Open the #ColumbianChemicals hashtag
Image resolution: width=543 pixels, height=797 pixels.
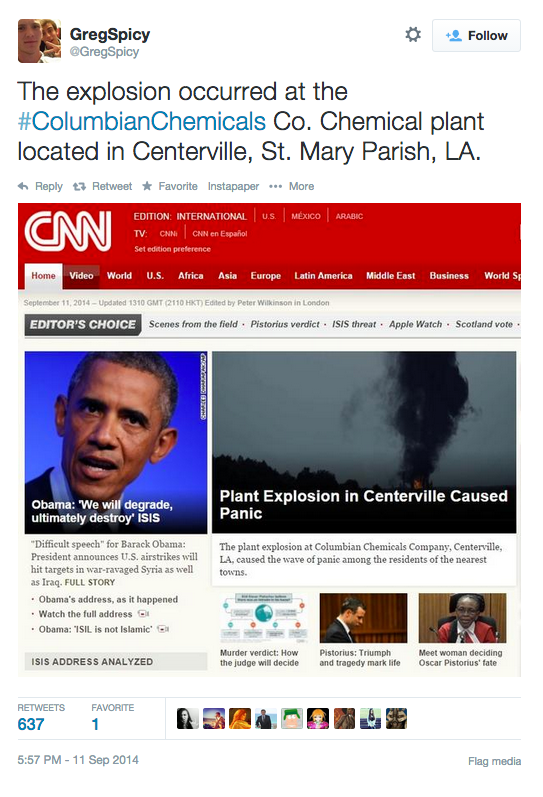click(142, 121)
